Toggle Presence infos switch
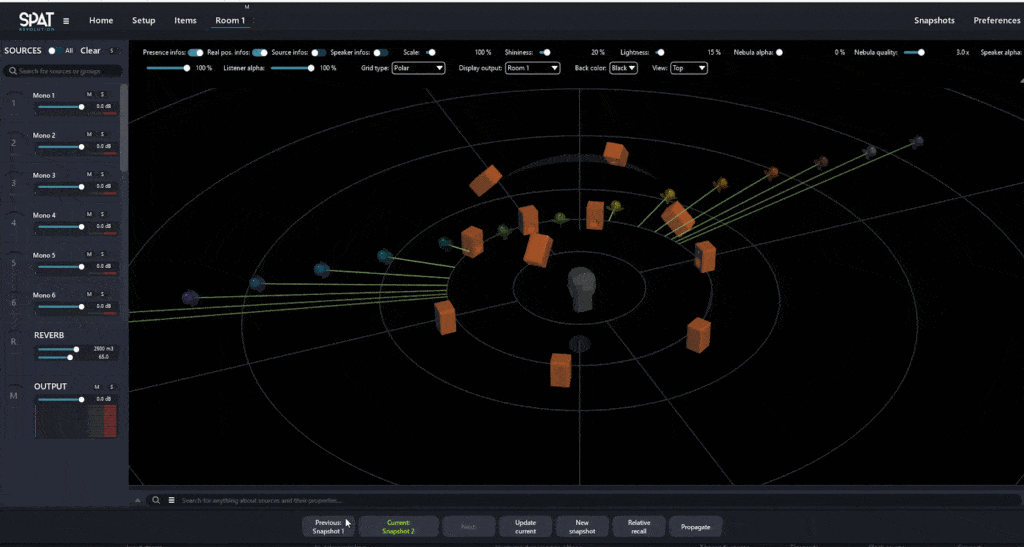The width and height of the screenshot is (1024, 547). tap(195, 52)
